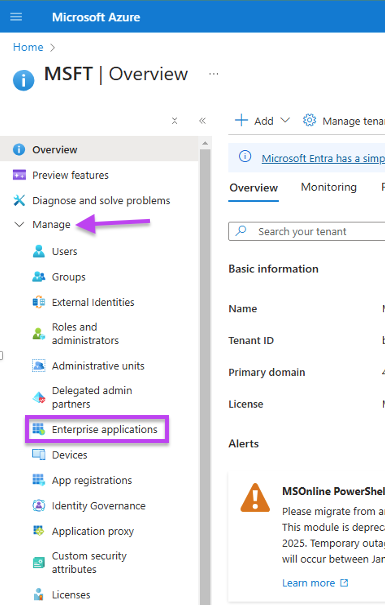The height and width of the screenshot is (605, 385).
Task: Open Roles and administrators
Action: click(x=85, y=334)
